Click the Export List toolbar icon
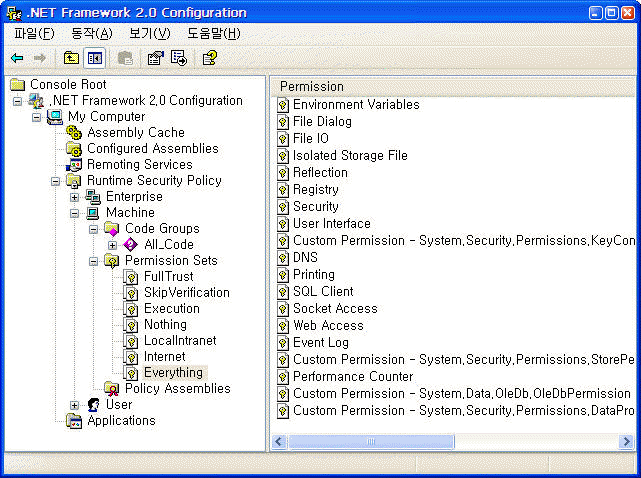 point(179,58)
